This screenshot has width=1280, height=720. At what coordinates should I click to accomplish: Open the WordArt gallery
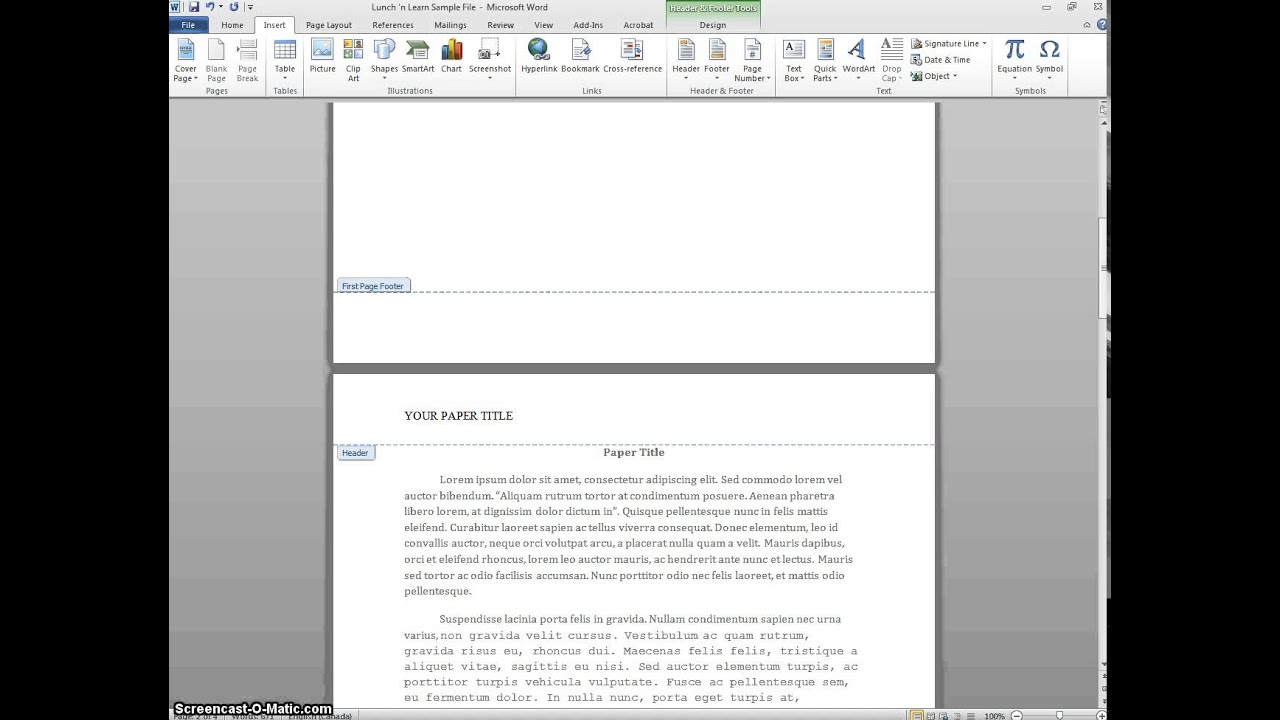coord(858,60)
